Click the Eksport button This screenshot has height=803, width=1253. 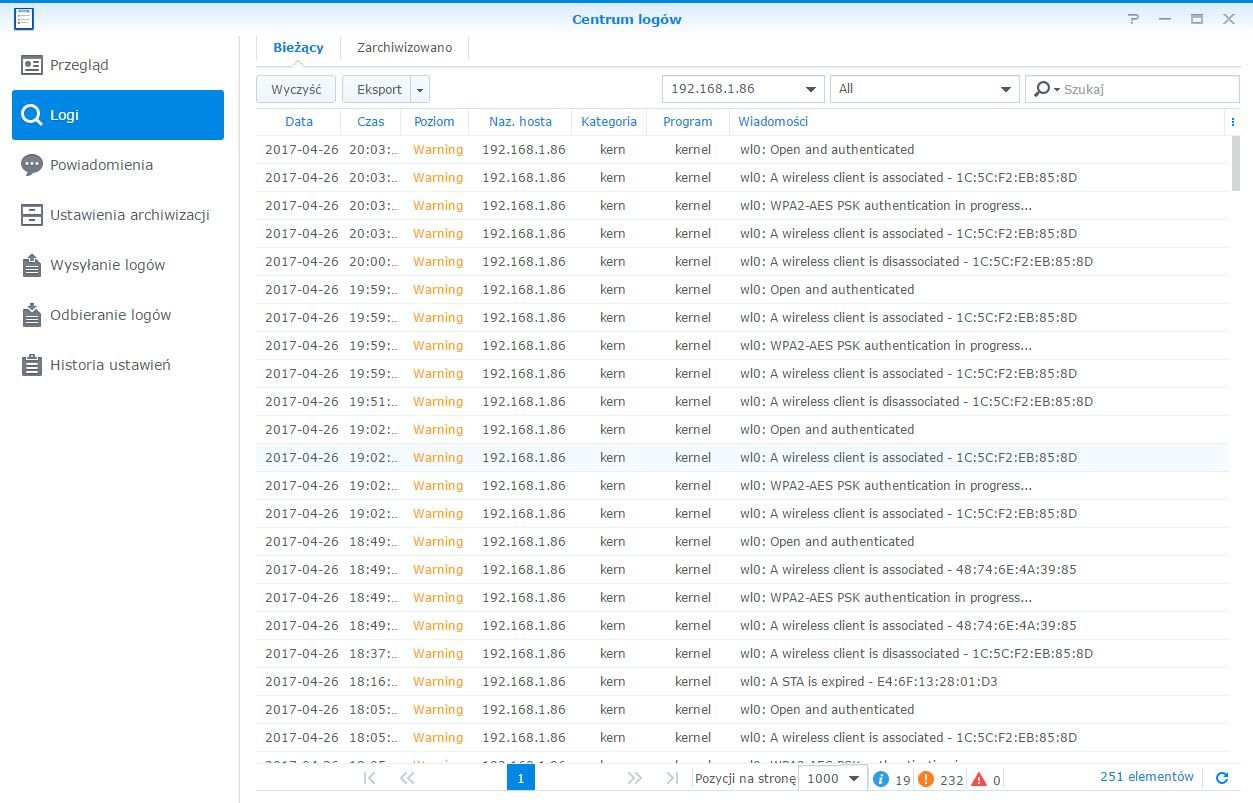click(x=377, y=89)
